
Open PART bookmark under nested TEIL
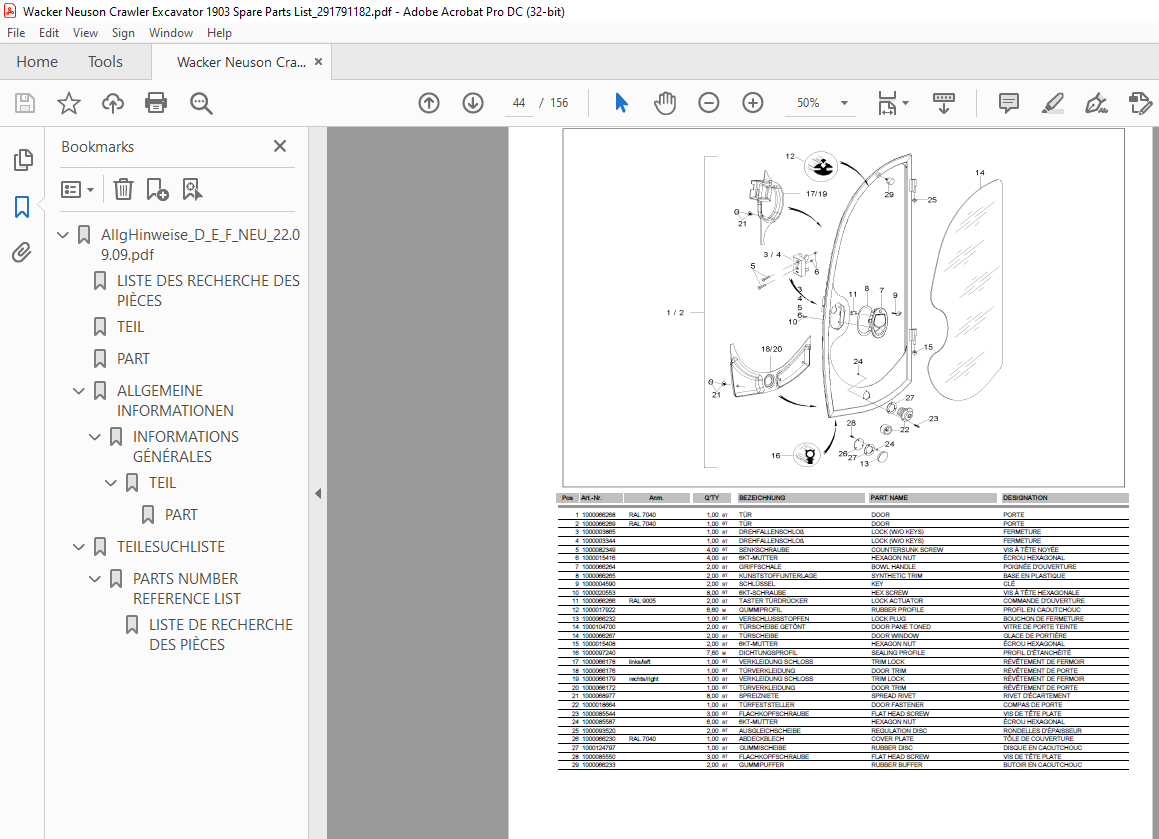tap(181, 514)
